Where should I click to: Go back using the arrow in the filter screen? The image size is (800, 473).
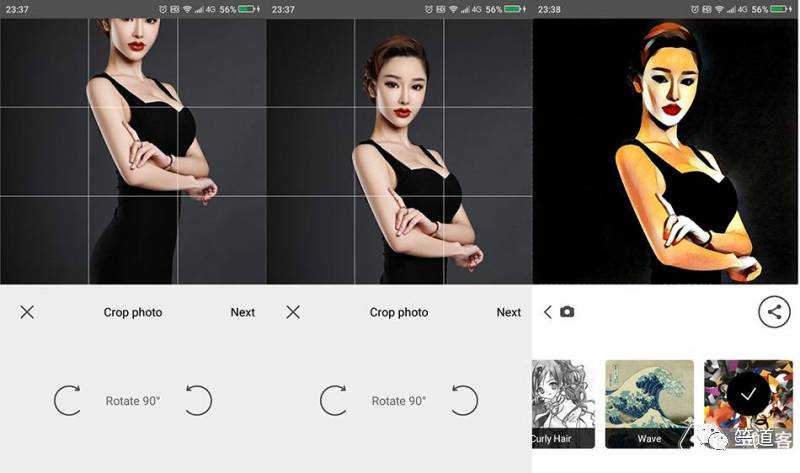(x=547, y=312)
